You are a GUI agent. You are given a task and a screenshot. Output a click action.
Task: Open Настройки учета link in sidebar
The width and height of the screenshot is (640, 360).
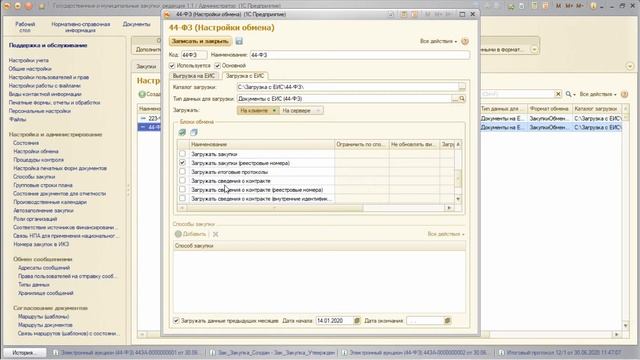(29, 60)
